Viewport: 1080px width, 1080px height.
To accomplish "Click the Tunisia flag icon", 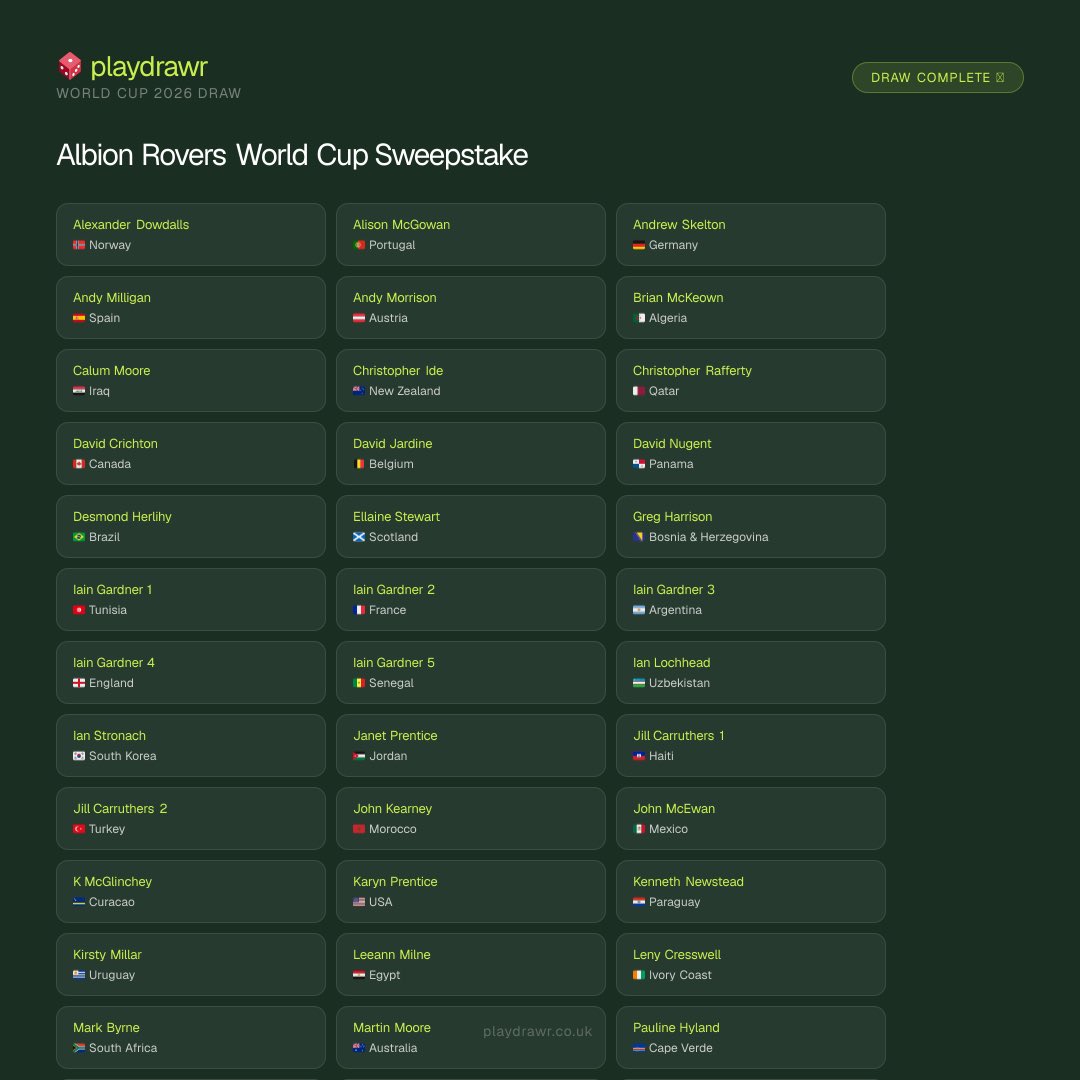I will [x=79, y=610].
